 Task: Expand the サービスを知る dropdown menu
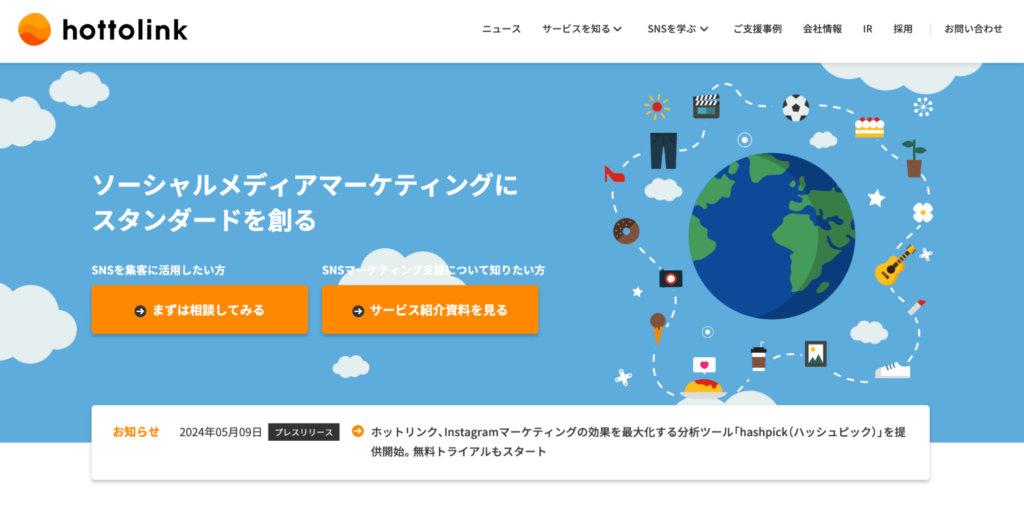(x=582, y=29)
